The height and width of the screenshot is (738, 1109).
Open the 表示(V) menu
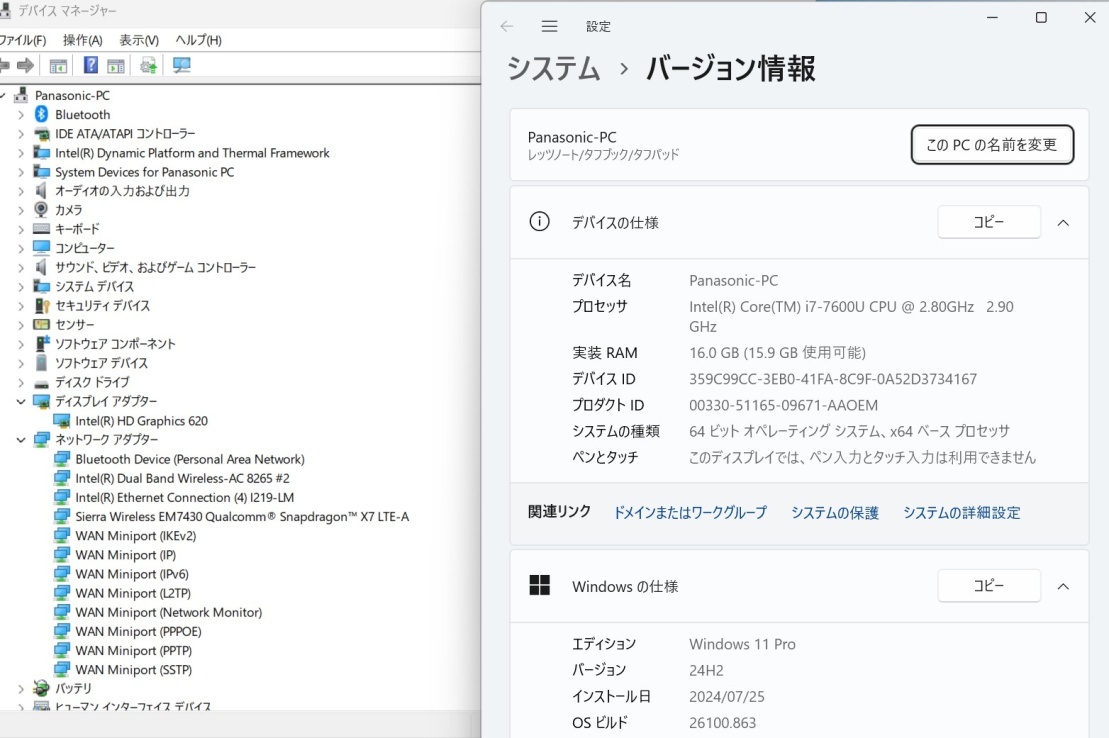(139, 40)
